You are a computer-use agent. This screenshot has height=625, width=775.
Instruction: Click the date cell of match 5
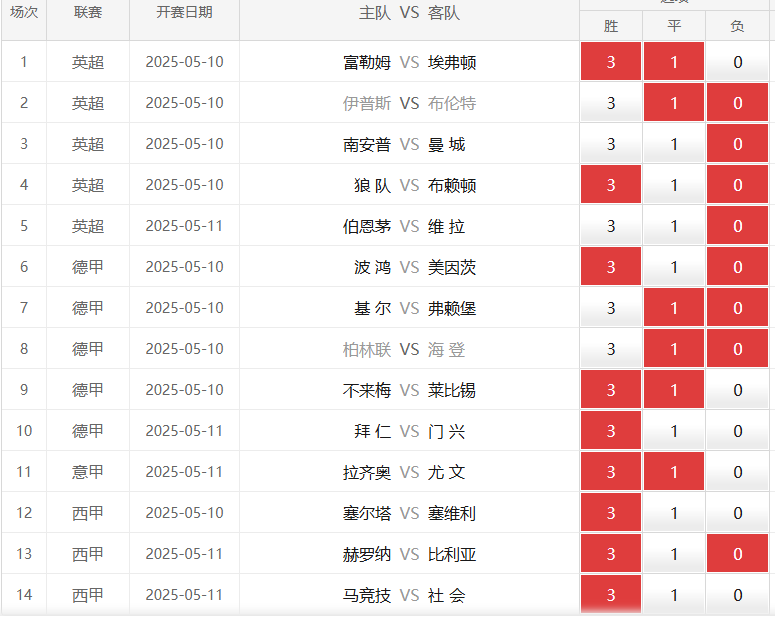coord(184,225)
